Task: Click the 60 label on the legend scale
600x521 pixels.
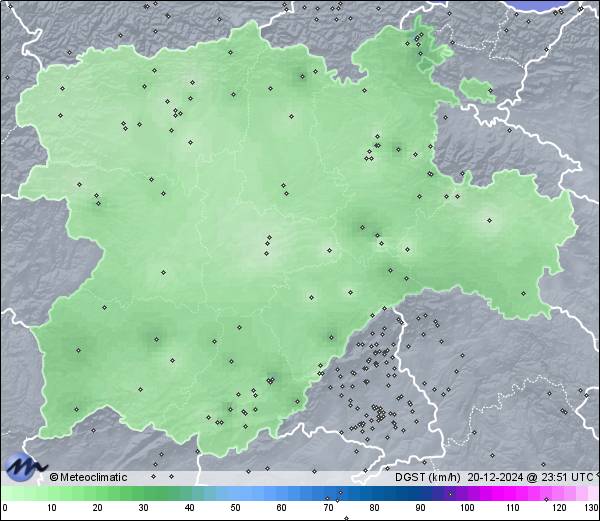Action: (282, 508)
